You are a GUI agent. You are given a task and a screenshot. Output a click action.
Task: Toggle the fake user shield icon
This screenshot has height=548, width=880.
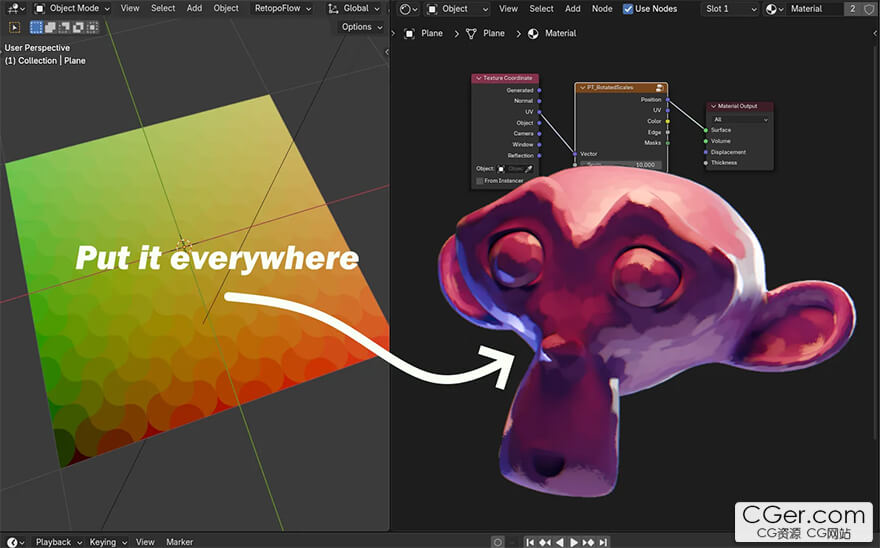tap(868, 9)
